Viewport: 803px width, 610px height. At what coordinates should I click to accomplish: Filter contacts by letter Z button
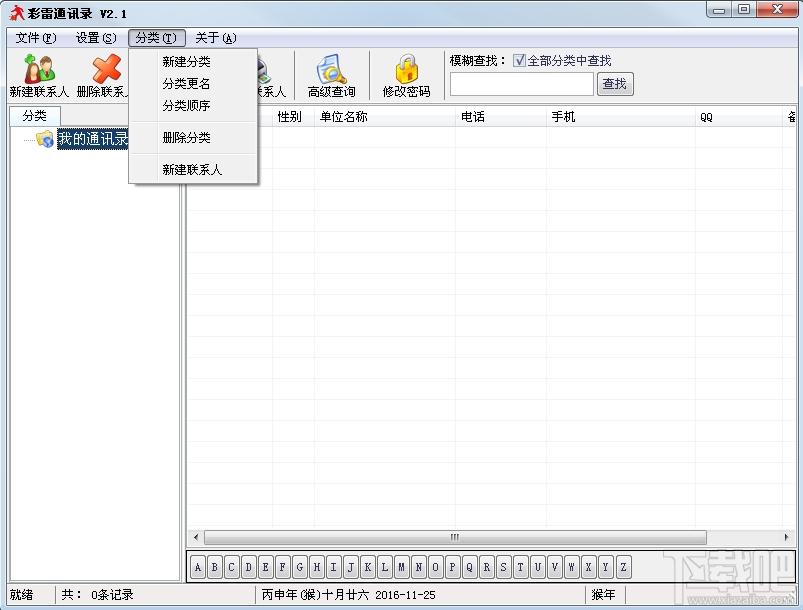(x=623, y=568)
